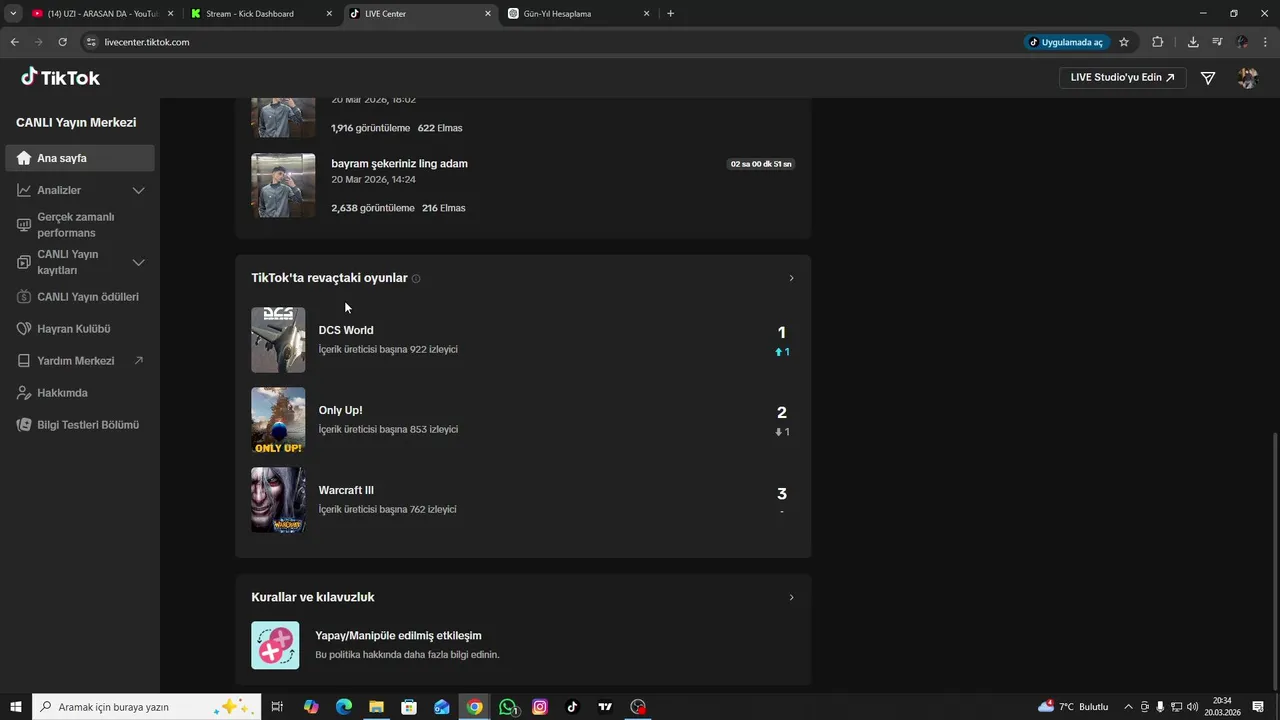Image resolution: width=1280 pixels, height=720 pixels.
Task: Click the Hakkımda person icon
Action: tap(24, 393)
